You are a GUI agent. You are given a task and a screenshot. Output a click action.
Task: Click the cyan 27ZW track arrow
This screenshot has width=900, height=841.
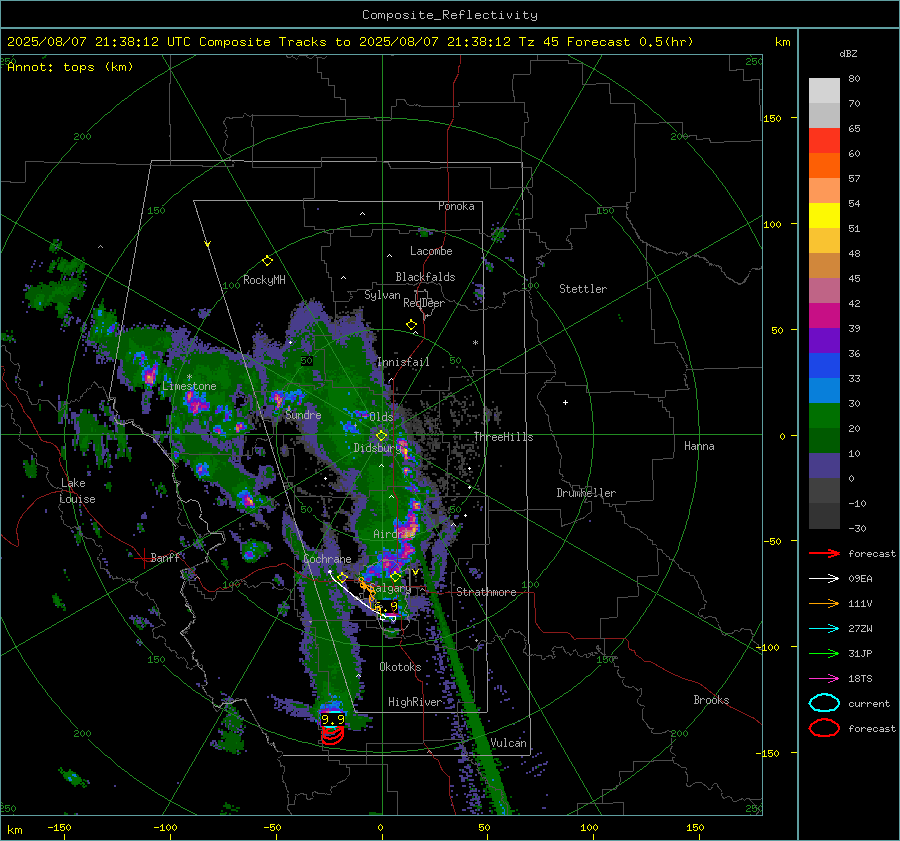tap(824, 629)
